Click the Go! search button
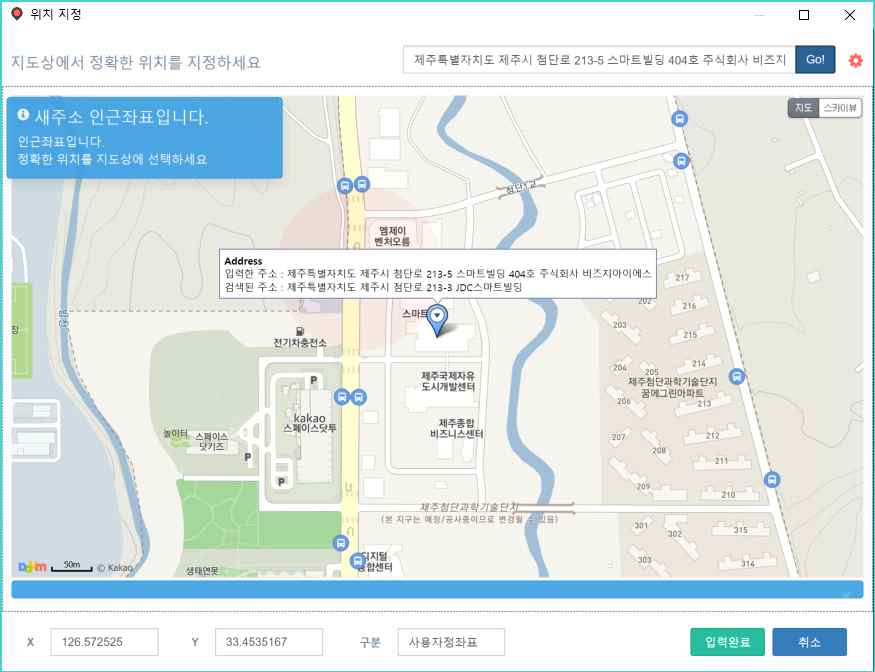The height and width of the screenshot is (672, 875). [815, 60]
